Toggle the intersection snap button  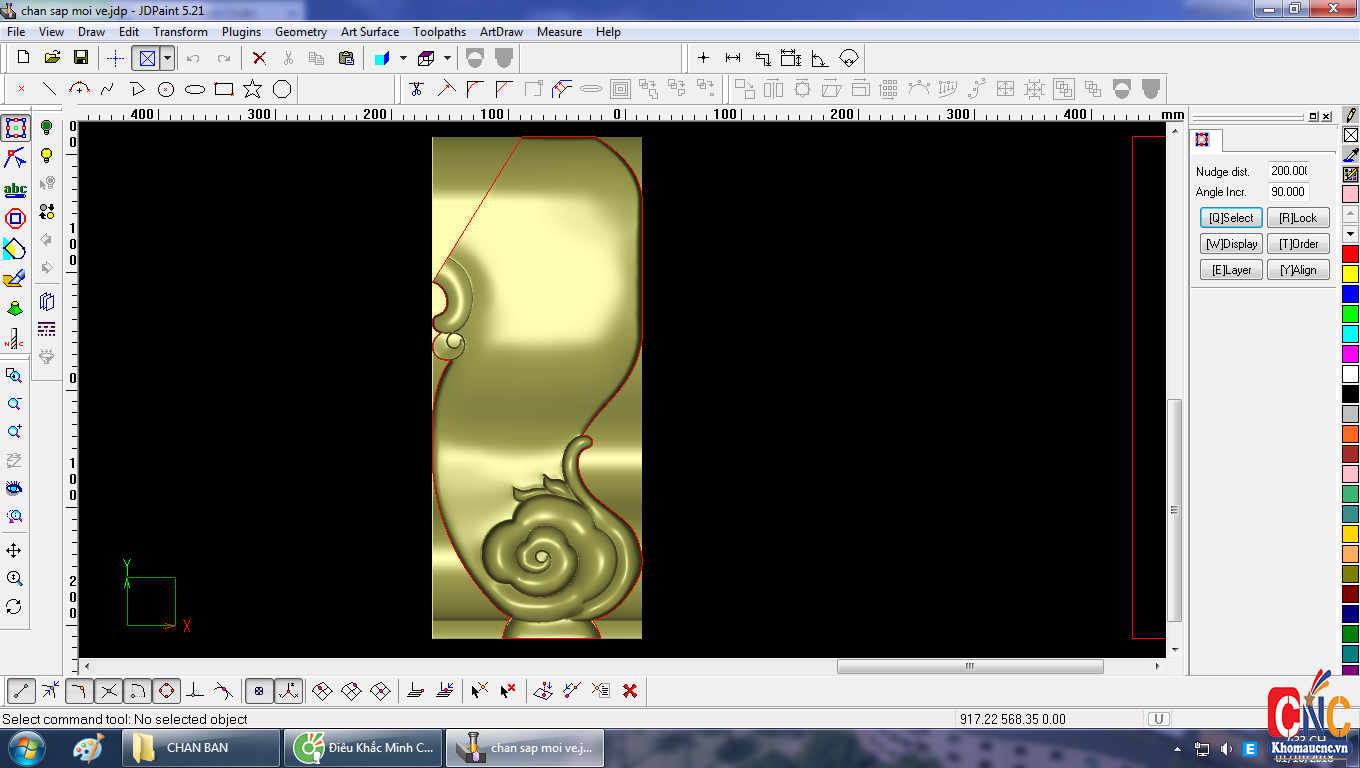coord(109,690)
